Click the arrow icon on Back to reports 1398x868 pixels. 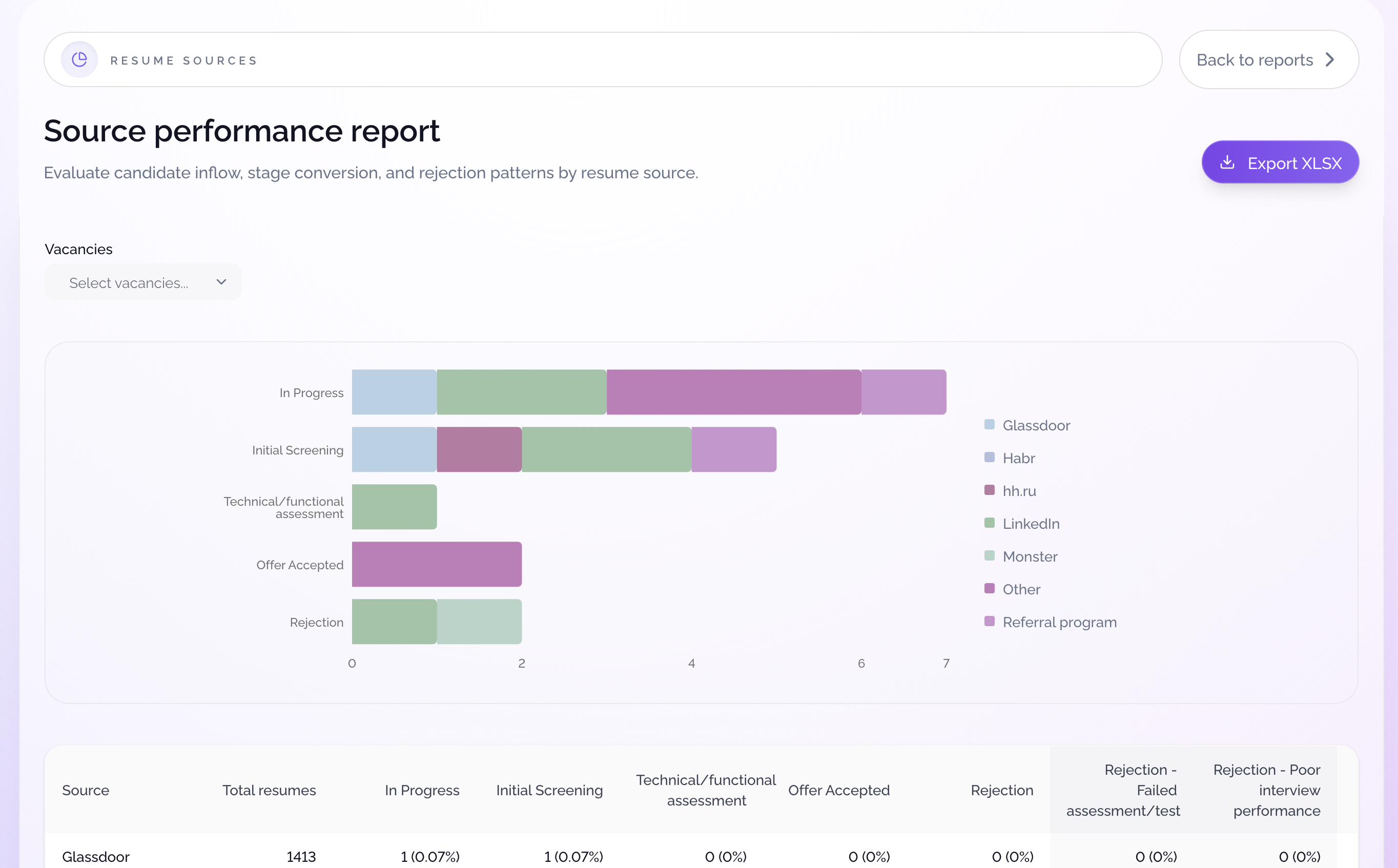tap(1330, 59)
